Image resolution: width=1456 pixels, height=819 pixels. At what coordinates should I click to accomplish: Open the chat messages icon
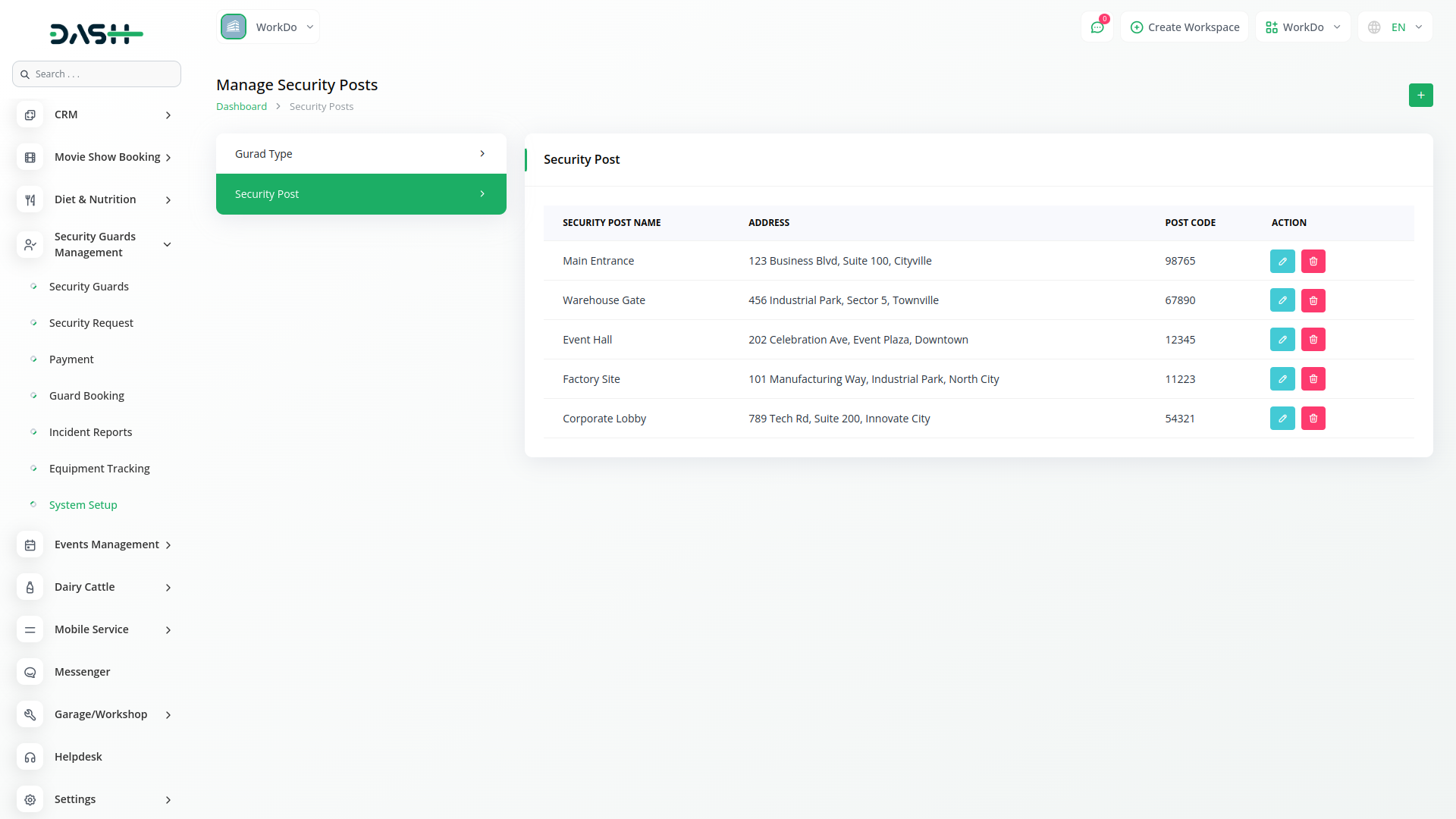1097,27
